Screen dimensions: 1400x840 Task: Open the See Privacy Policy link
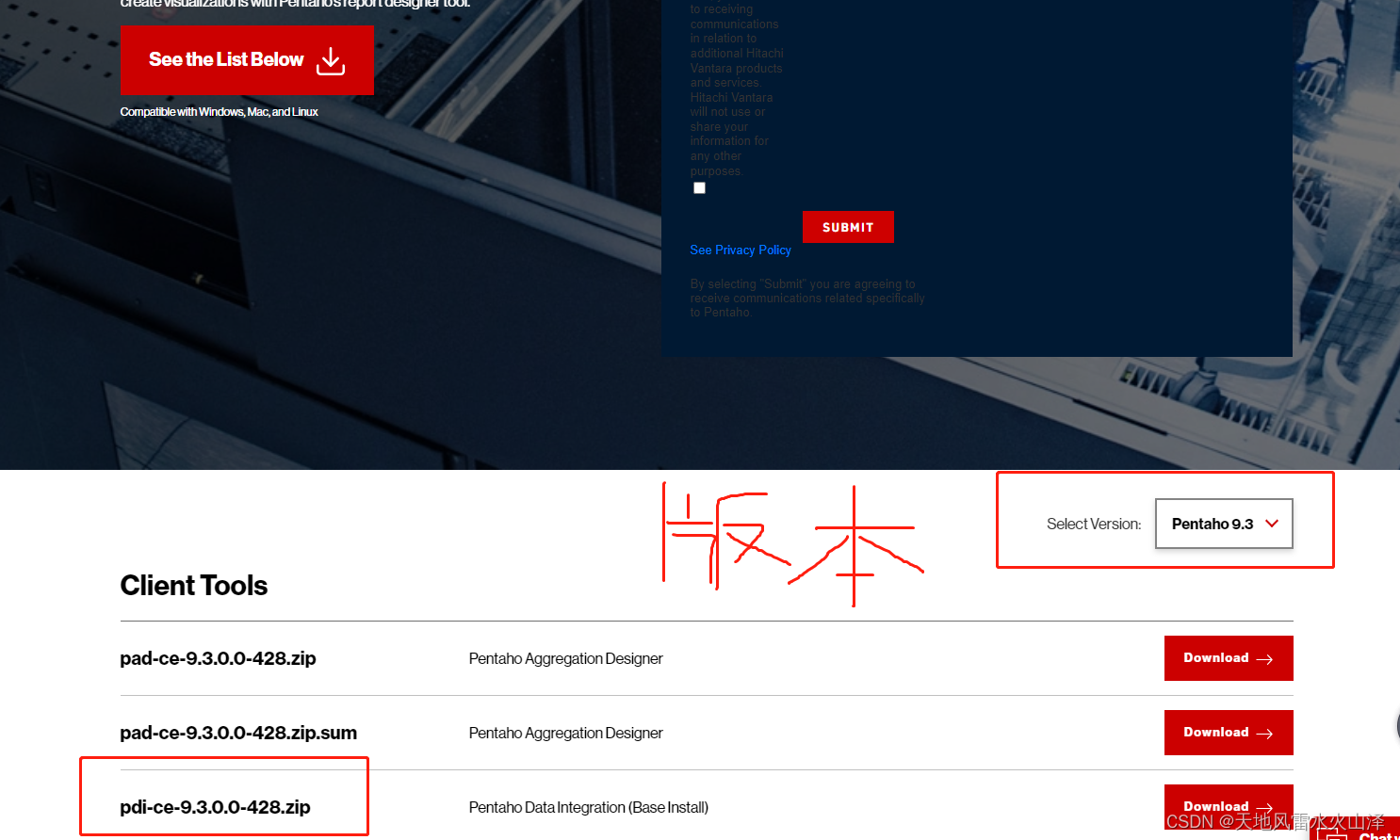741,250
